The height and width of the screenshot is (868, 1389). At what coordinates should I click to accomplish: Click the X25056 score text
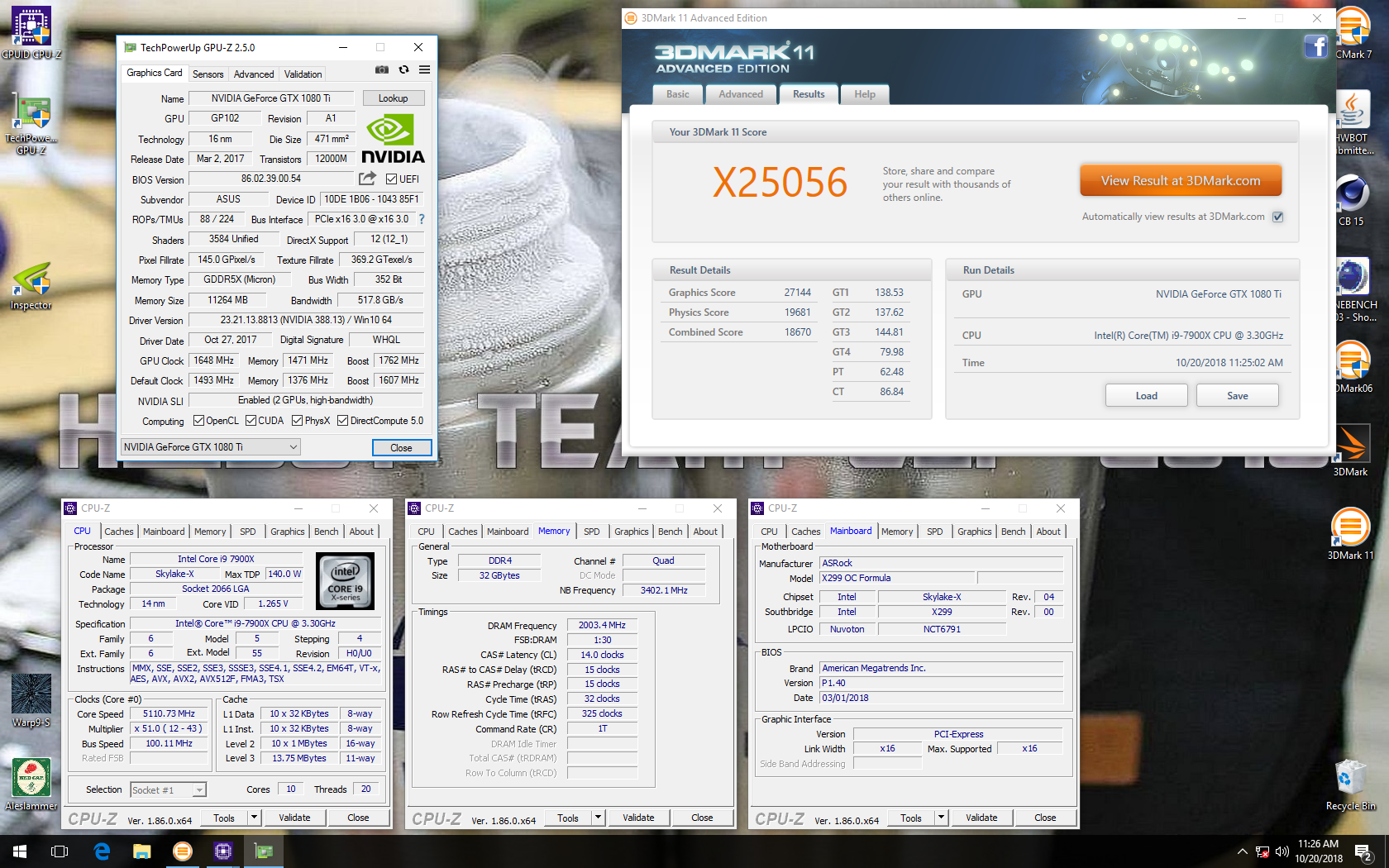pyautogui.click(x=780, y=182)
